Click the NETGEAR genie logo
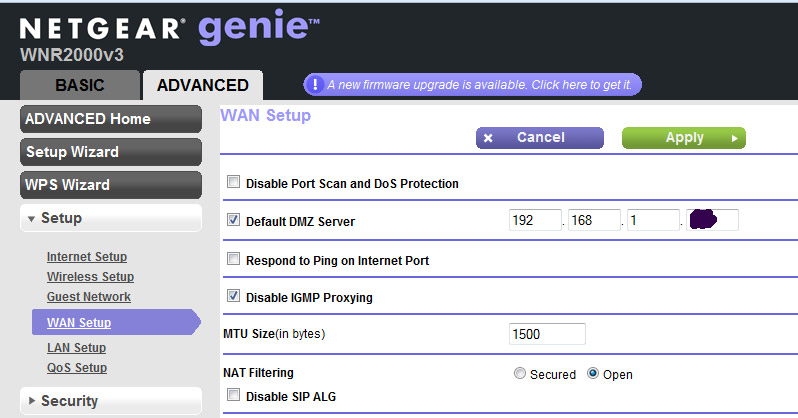Viewport: 798px width, 418px height. click(x=169, y=26)
